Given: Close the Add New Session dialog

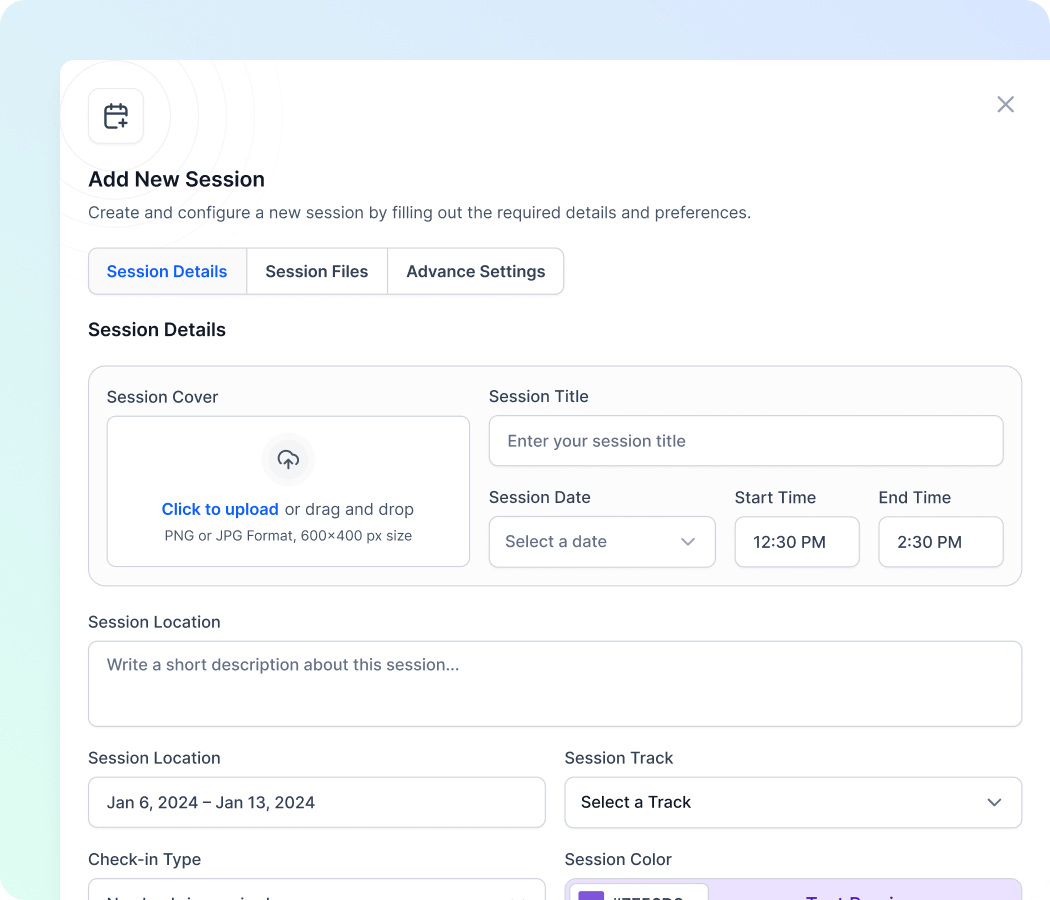Looking at the screenshot, I should point(1005,104).
